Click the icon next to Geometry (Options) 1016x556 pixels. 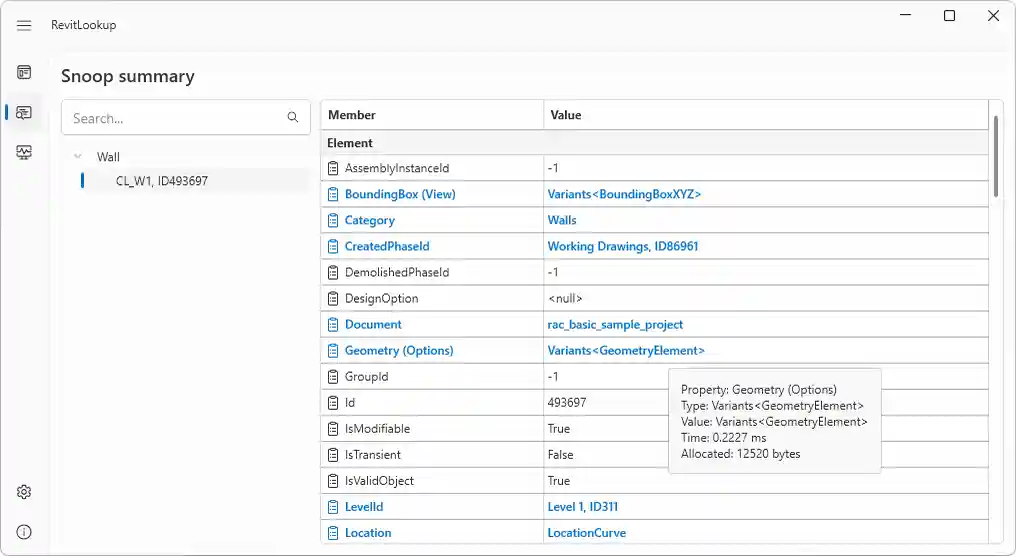coord(334,350)
